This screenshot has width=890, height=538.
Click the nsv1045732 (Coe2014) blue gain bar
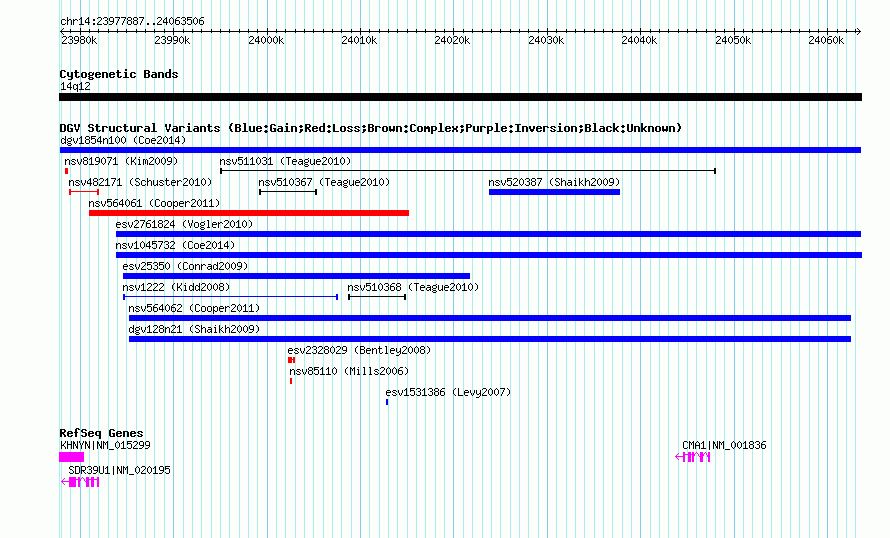point(489,255)
